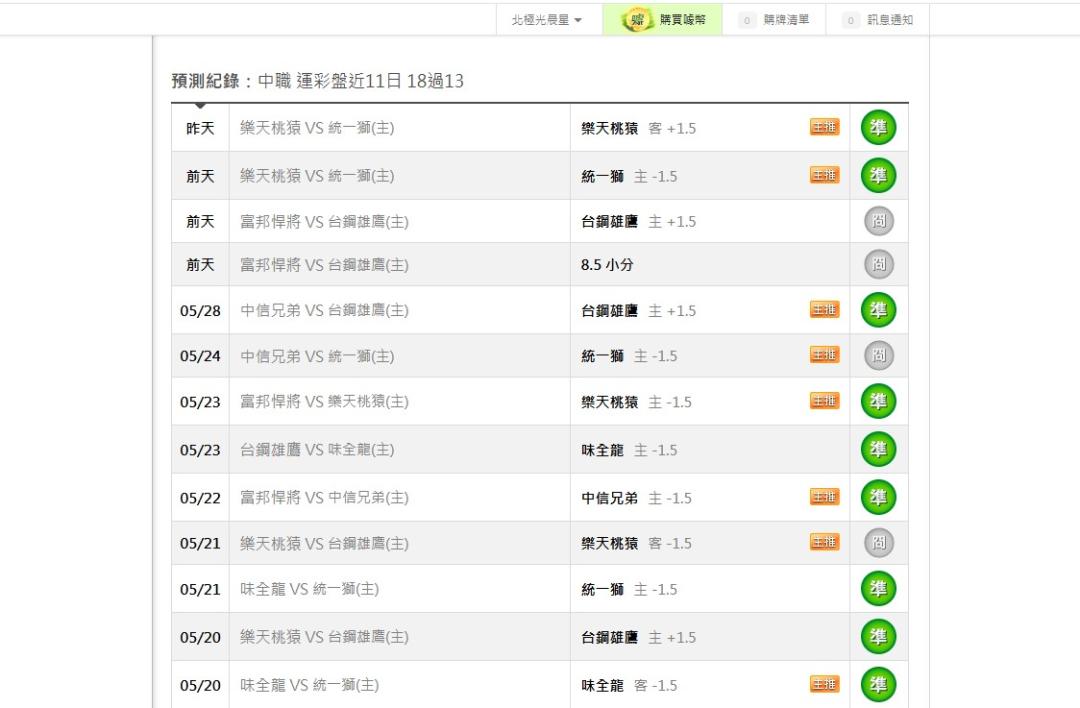Click 準 icon for 05/23 富邦悍將 VS 樂天桃猿
This screenshot has width=1080, height=708.
[x=878, y=401]
